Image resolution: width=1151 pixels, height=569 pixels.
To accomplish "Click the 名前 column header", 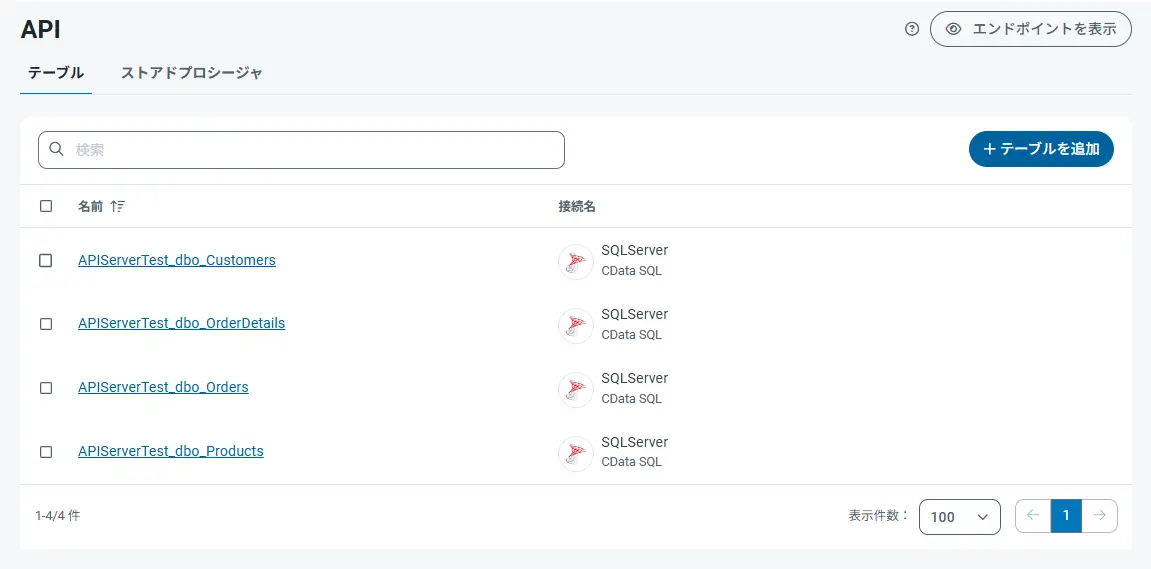I will click(90, 206).
